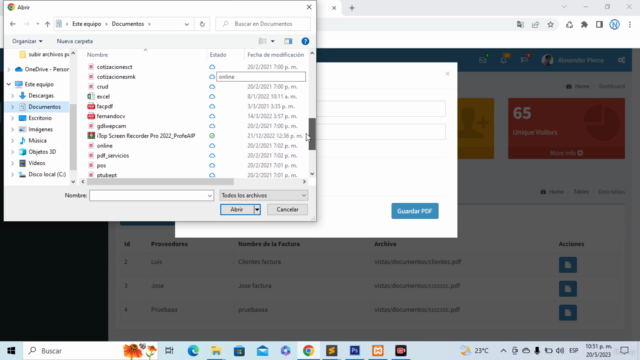Click the file list horizontal scrollbar
640x360 pixels.
click(160, 182)
